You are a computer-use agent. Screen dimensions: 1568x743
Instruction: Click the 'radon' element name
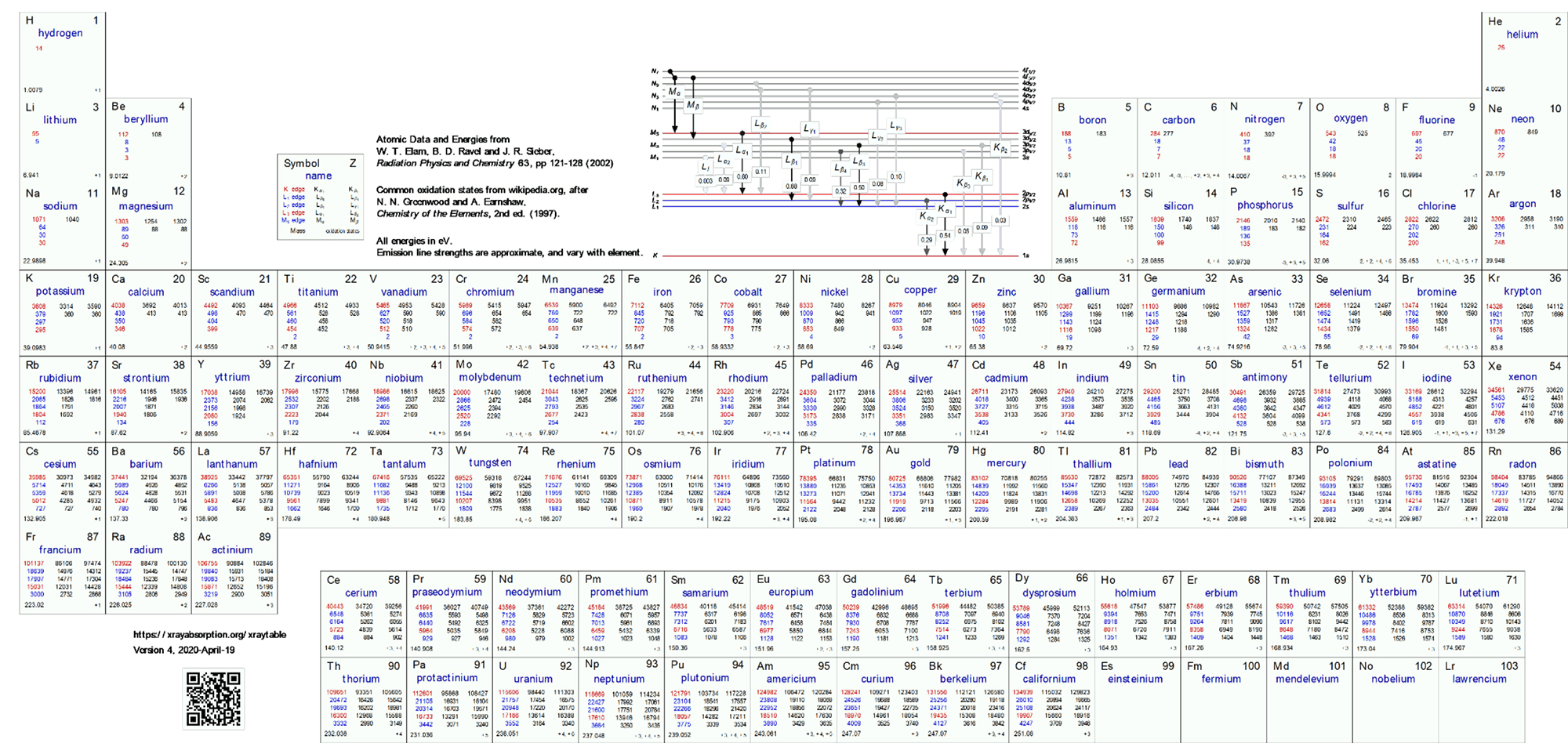1523,464
